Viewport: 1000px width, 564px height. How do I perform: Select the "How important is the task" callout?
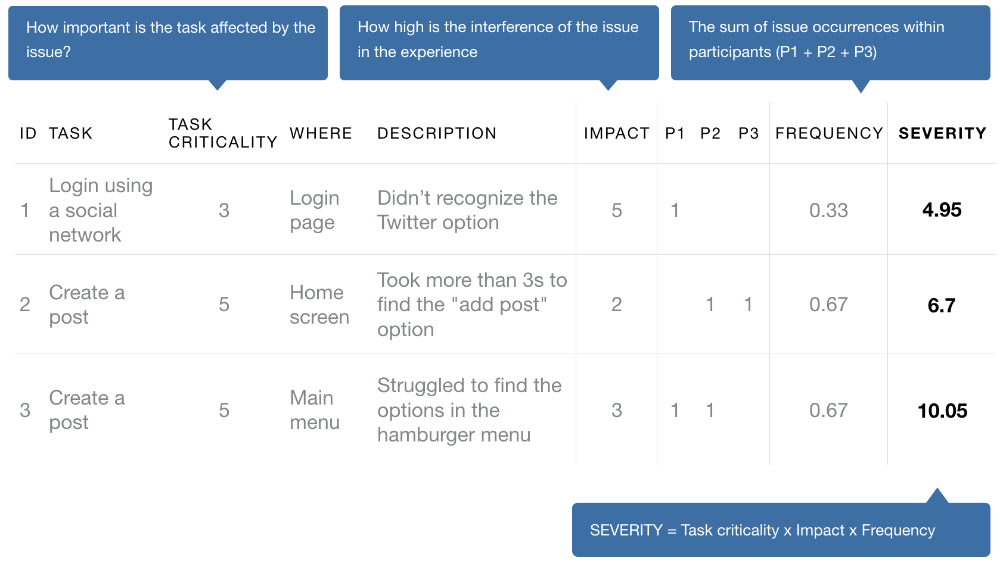pyautogui.click(x=168, y=40)
